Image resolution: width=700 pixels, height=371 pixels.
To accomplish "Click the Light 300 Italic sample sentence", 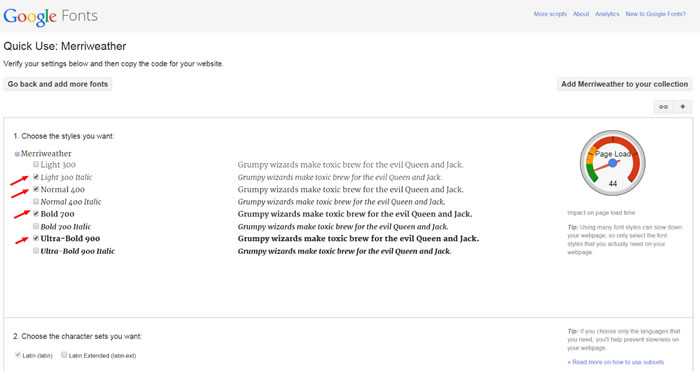I will pyautogui.click(x=340, y=177).
